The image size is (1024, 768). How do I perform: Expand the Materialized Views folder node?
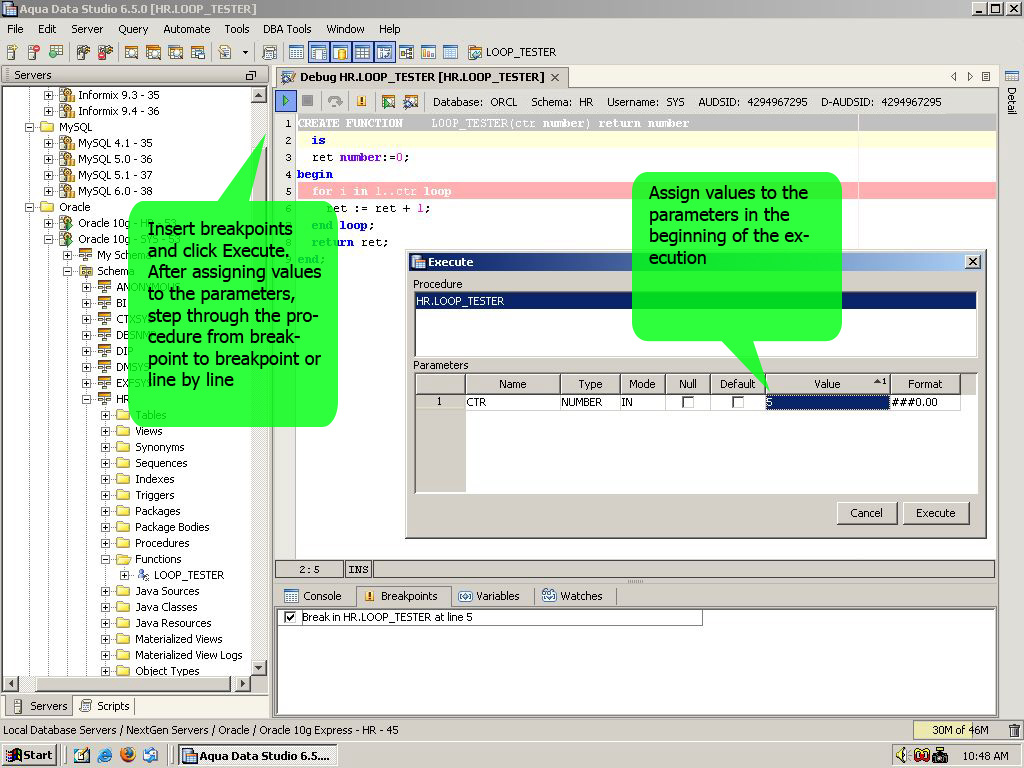105,639
